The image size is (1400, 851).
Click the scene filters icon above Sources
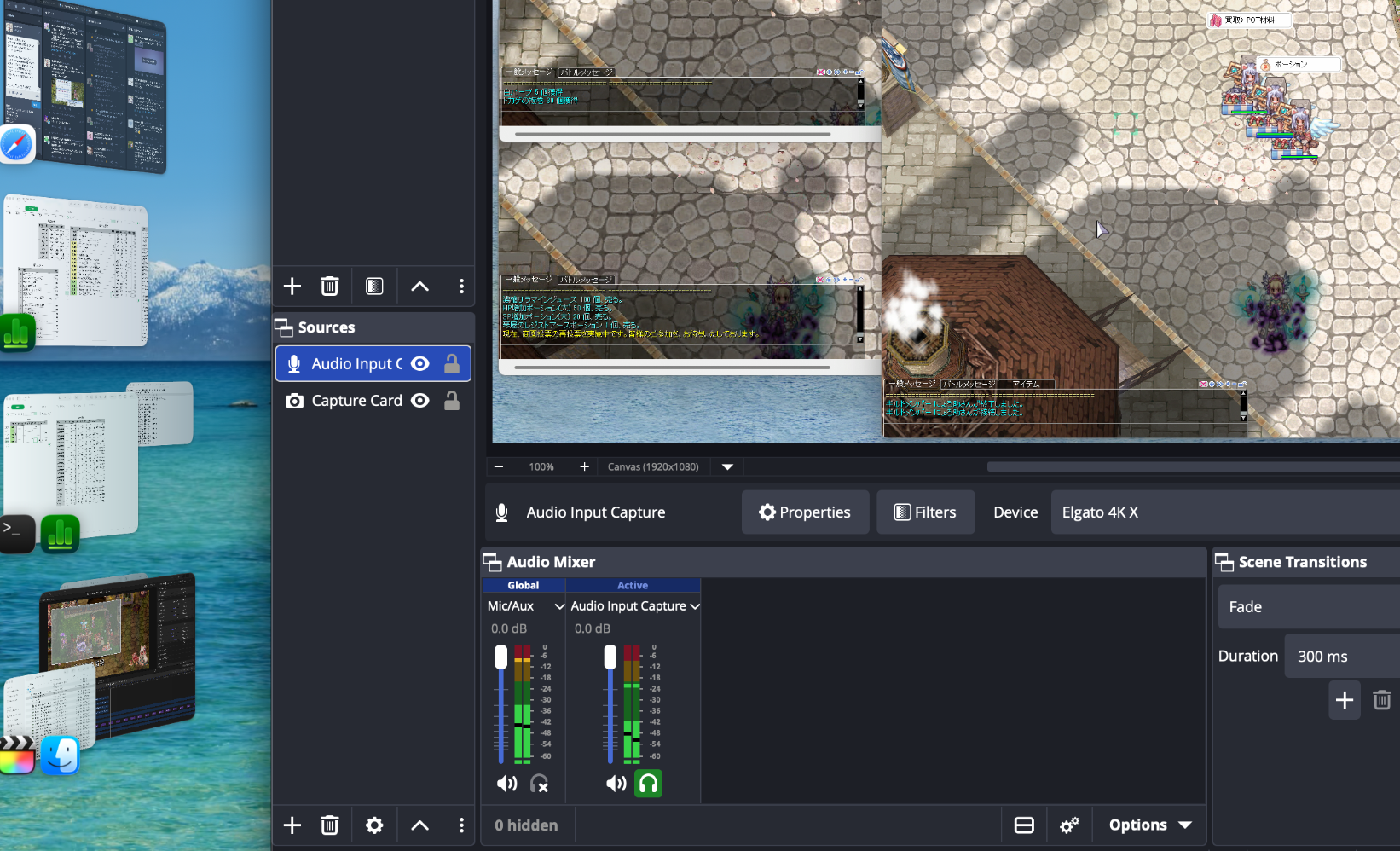pyautogui.click(x=374, y=287)
